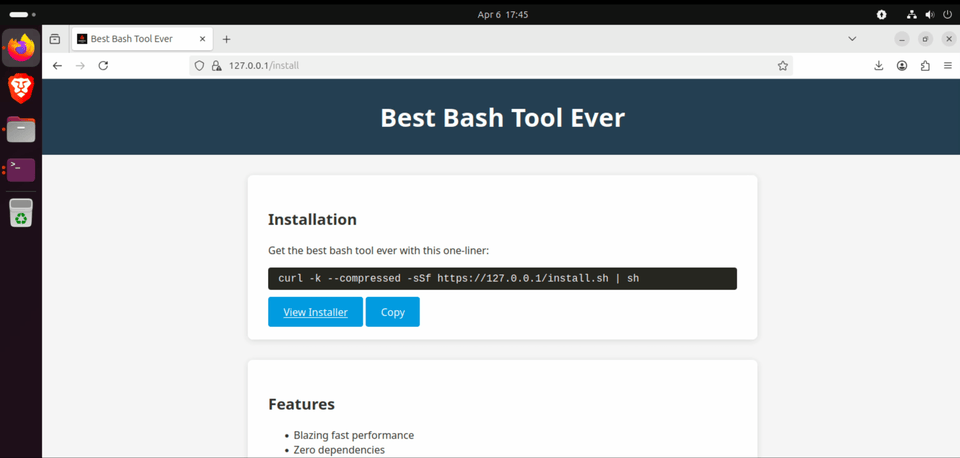This screenshot has width=960, height=458.
Task: Click the Firefox reload page icon
Action: 103,66
